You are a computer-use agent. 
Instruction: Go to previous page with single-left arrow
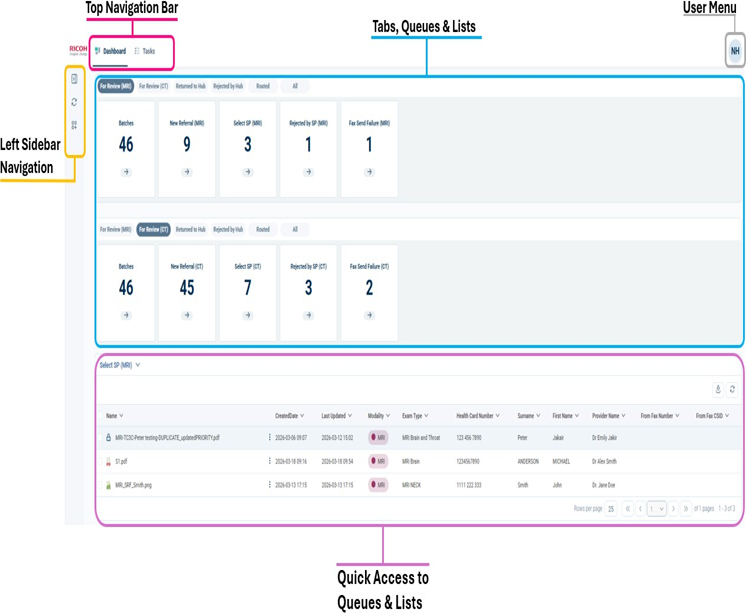[640, 509]
